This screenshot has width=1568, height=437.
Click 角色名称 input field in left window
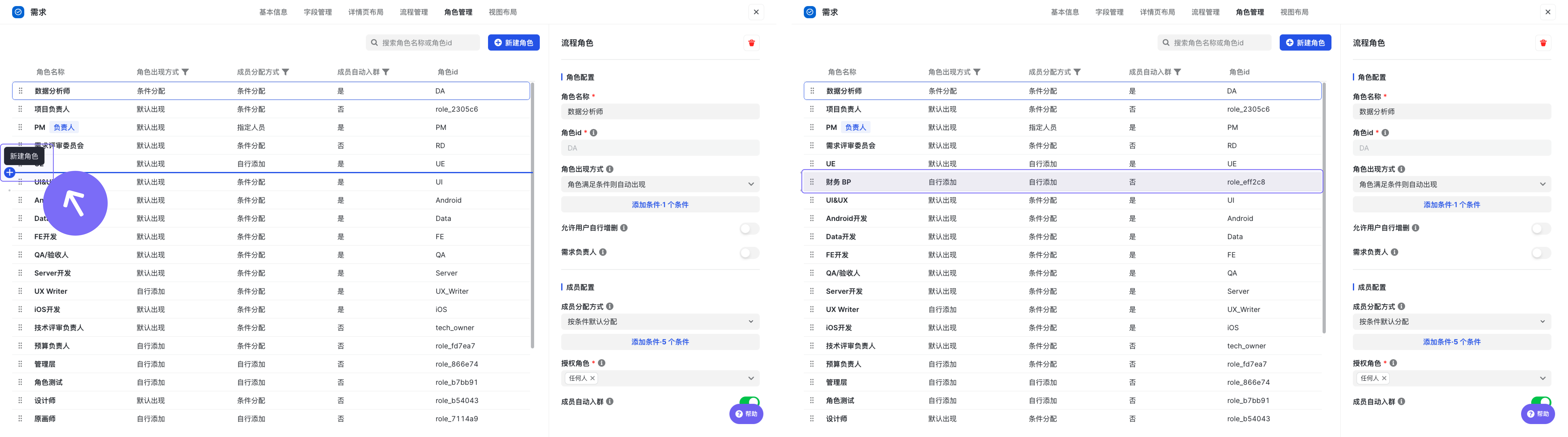tap(660, 111)
